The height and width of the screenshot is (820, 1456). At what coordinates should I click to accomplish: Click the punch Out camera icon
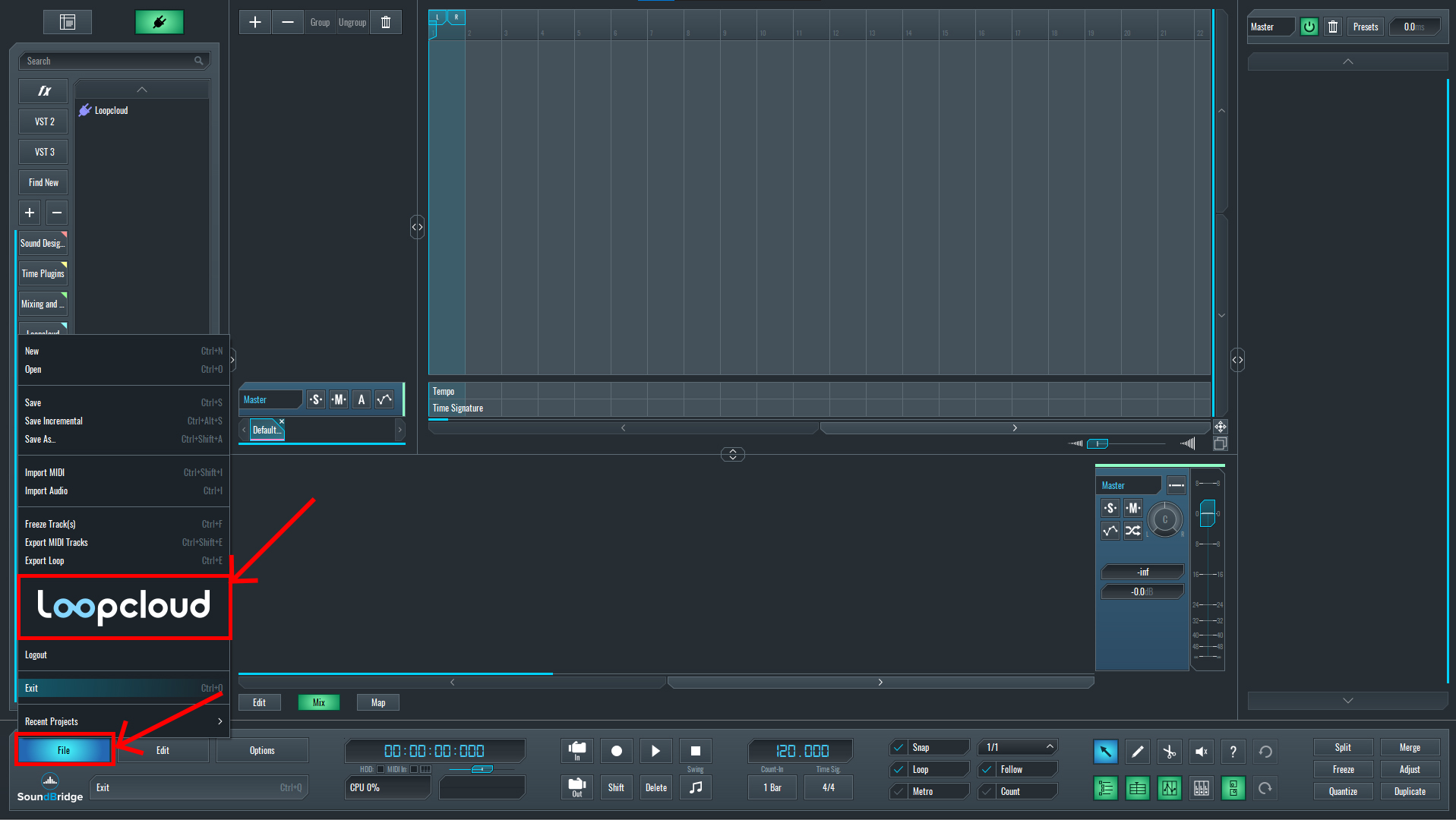577,787
